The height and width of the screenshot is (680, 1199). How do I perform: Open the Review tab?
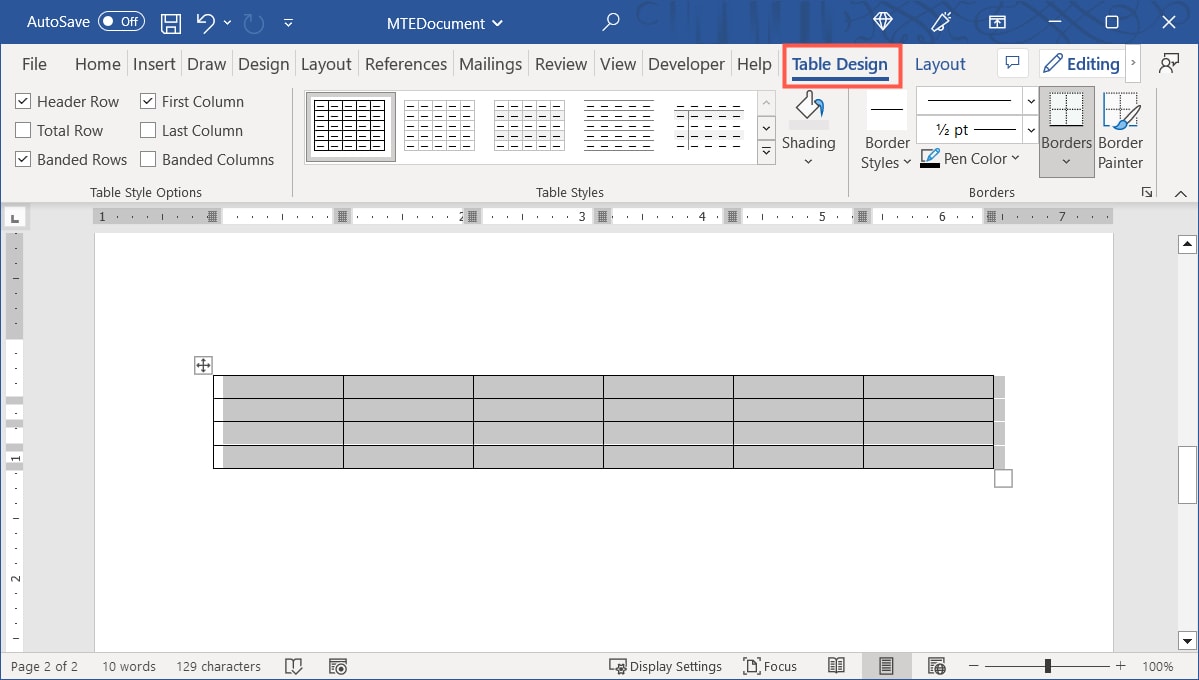pos(560,63)
